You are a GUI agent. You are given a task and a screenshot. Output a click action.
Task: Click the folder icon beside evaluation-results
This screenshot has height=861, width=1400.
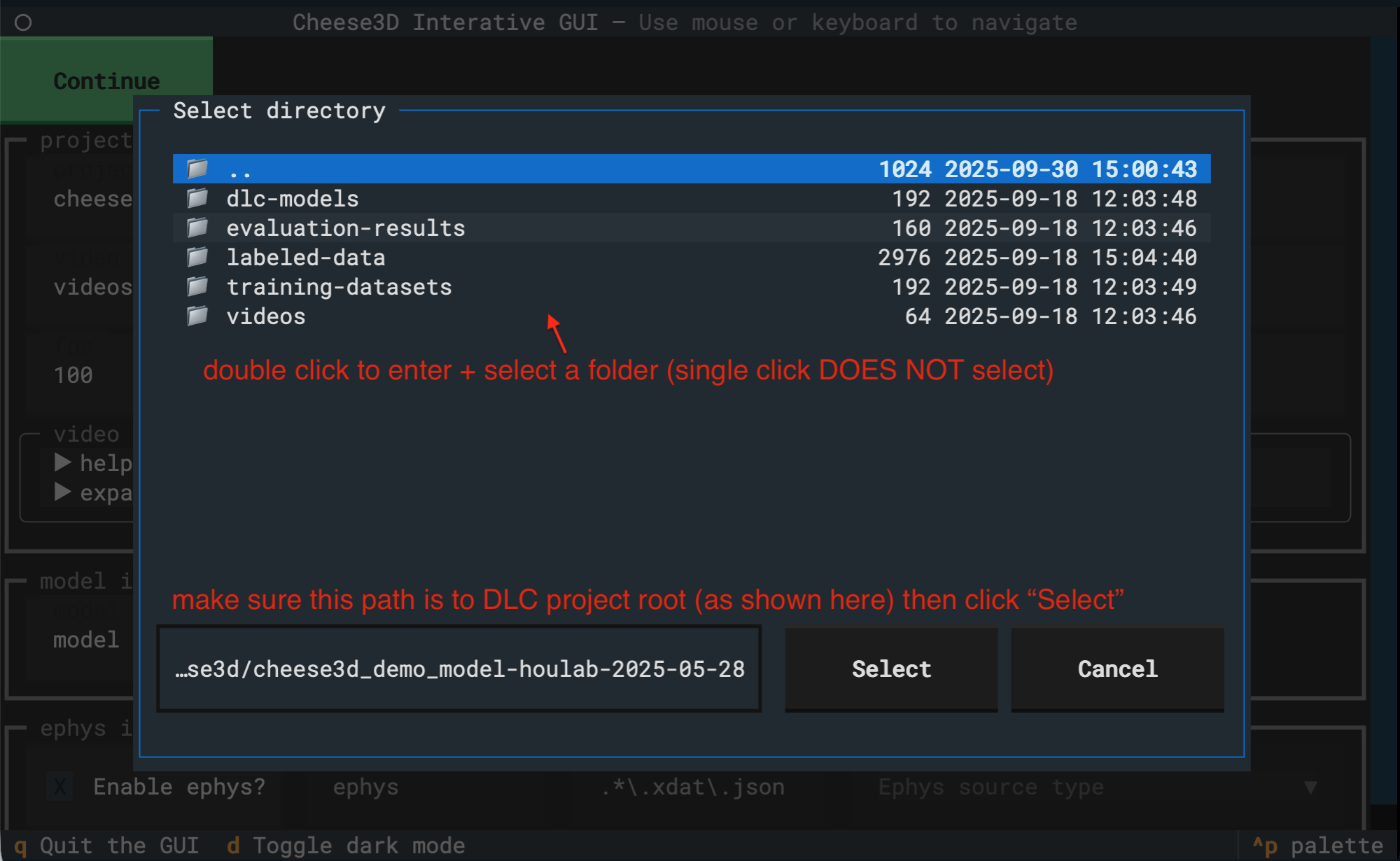197,227
